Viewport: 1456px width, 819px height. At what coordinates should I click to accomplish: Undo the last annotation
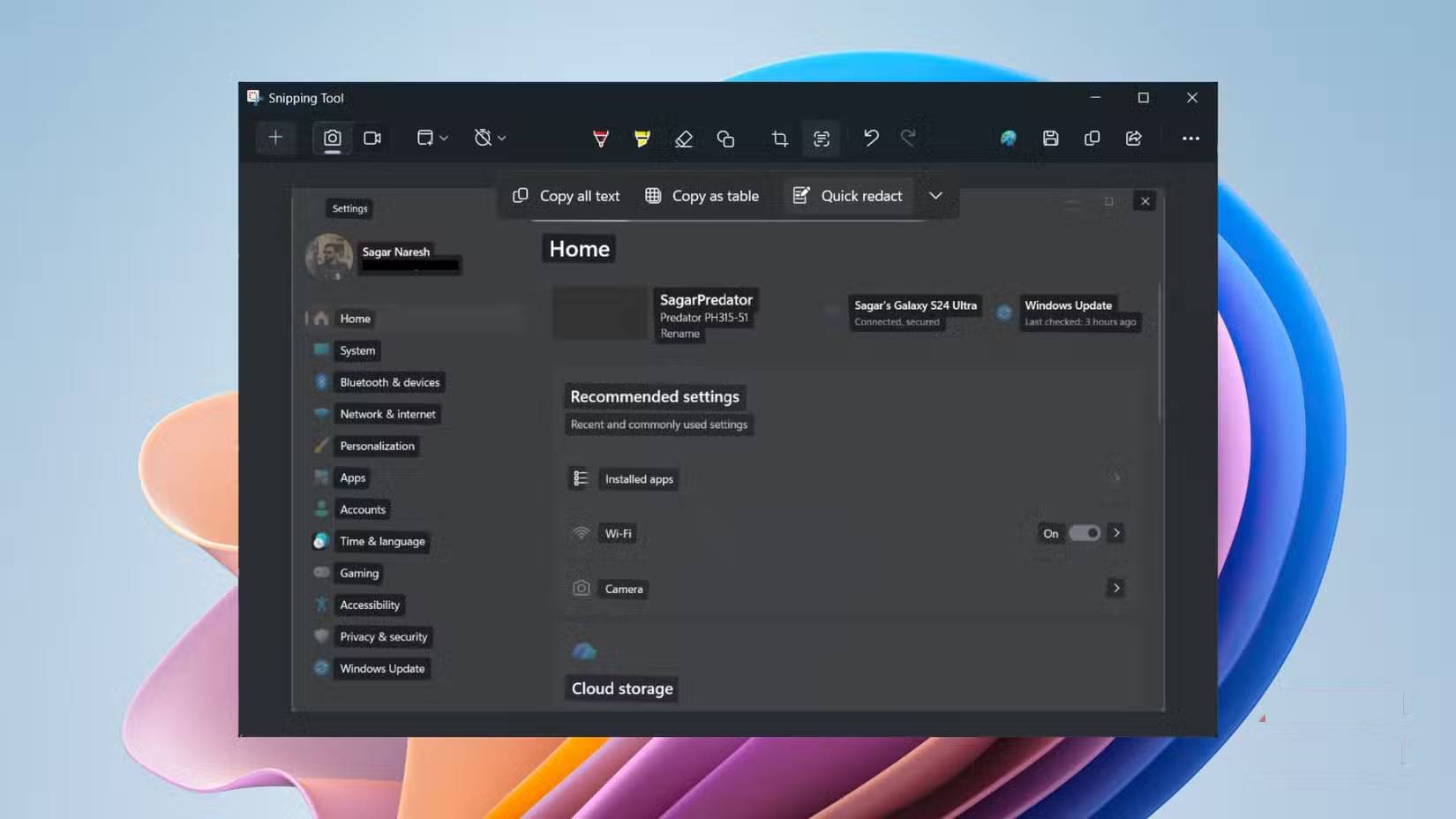coord(871,139)
